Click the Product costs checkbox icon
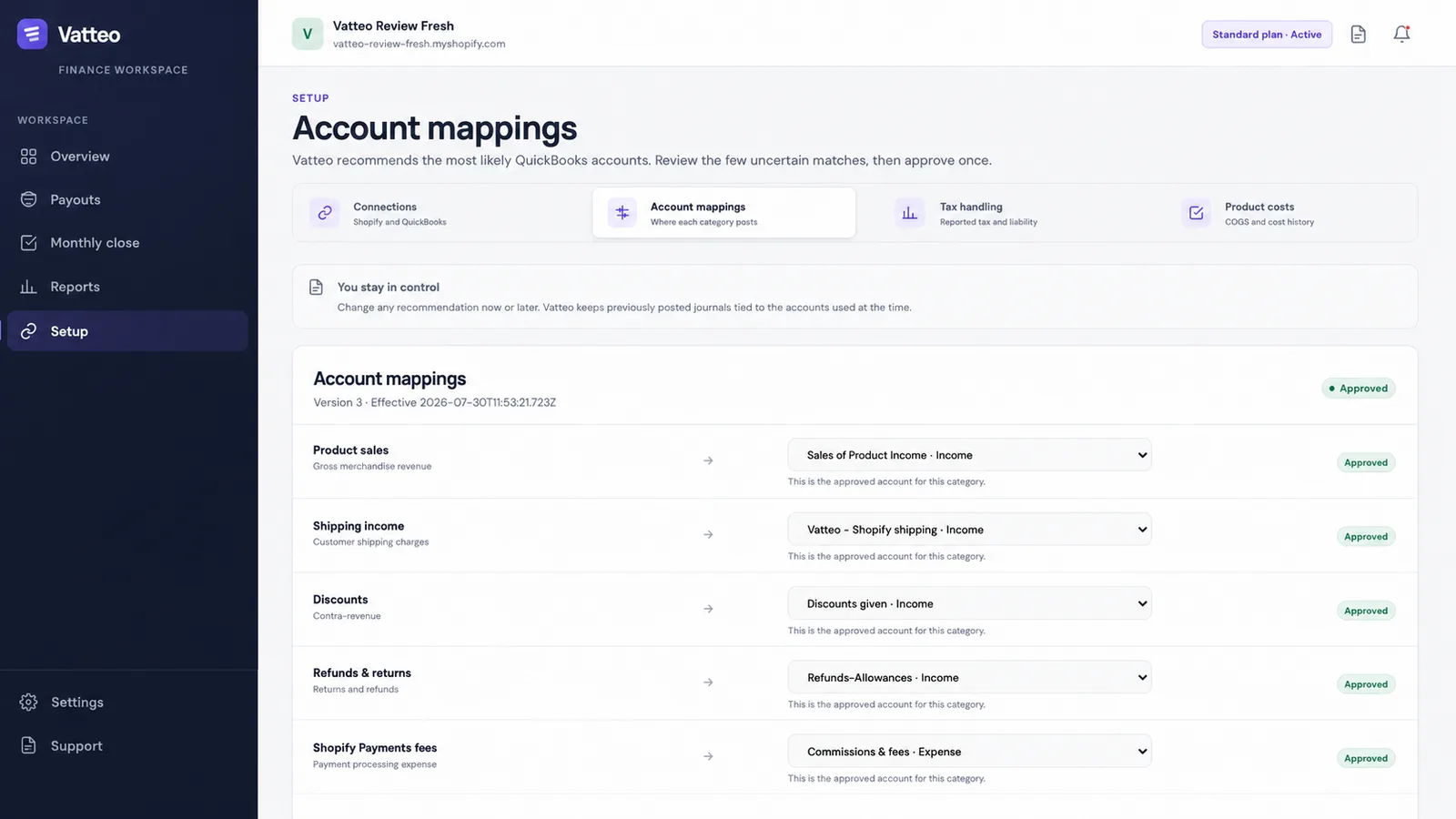This screenshot has height=819, width=1456. coord(1196,213)
